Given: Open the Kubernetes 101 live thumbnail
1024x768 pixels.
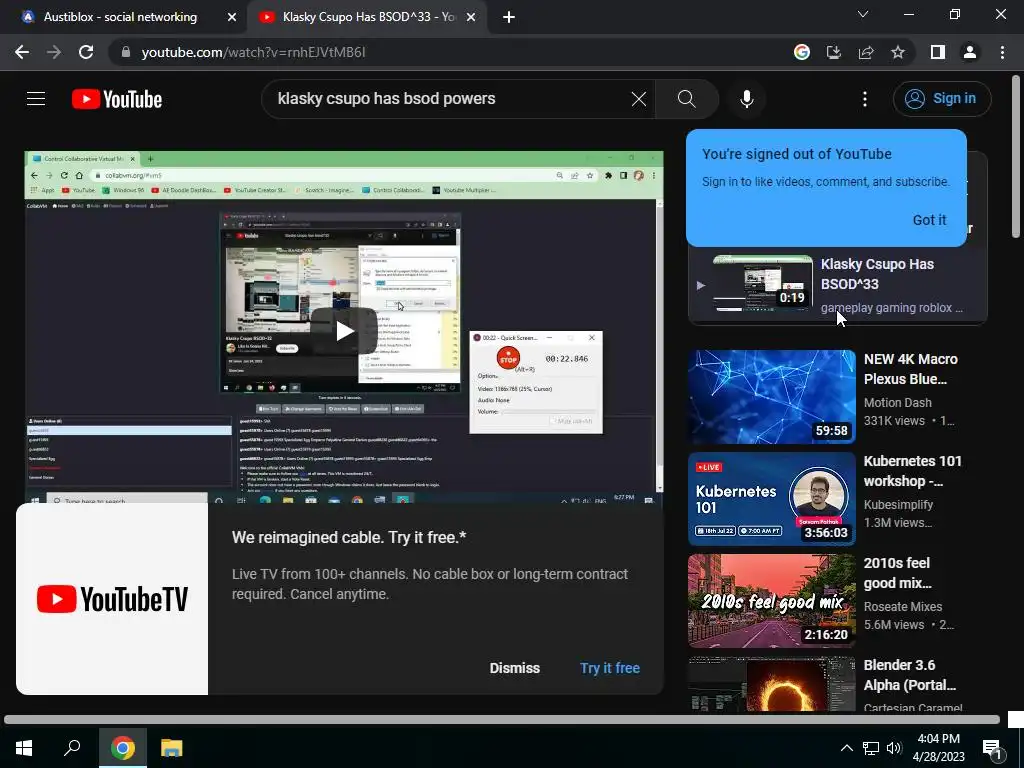Looking at the screenshot, I should tap(771, 499).
